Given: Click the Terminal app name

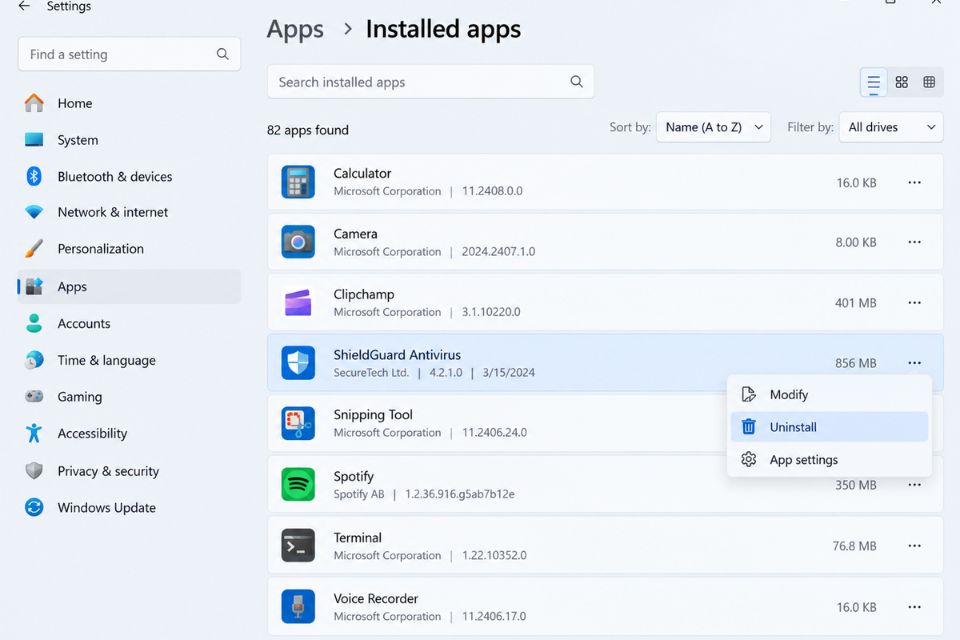Looking at the screenshot, I should (x=358, y=538).
